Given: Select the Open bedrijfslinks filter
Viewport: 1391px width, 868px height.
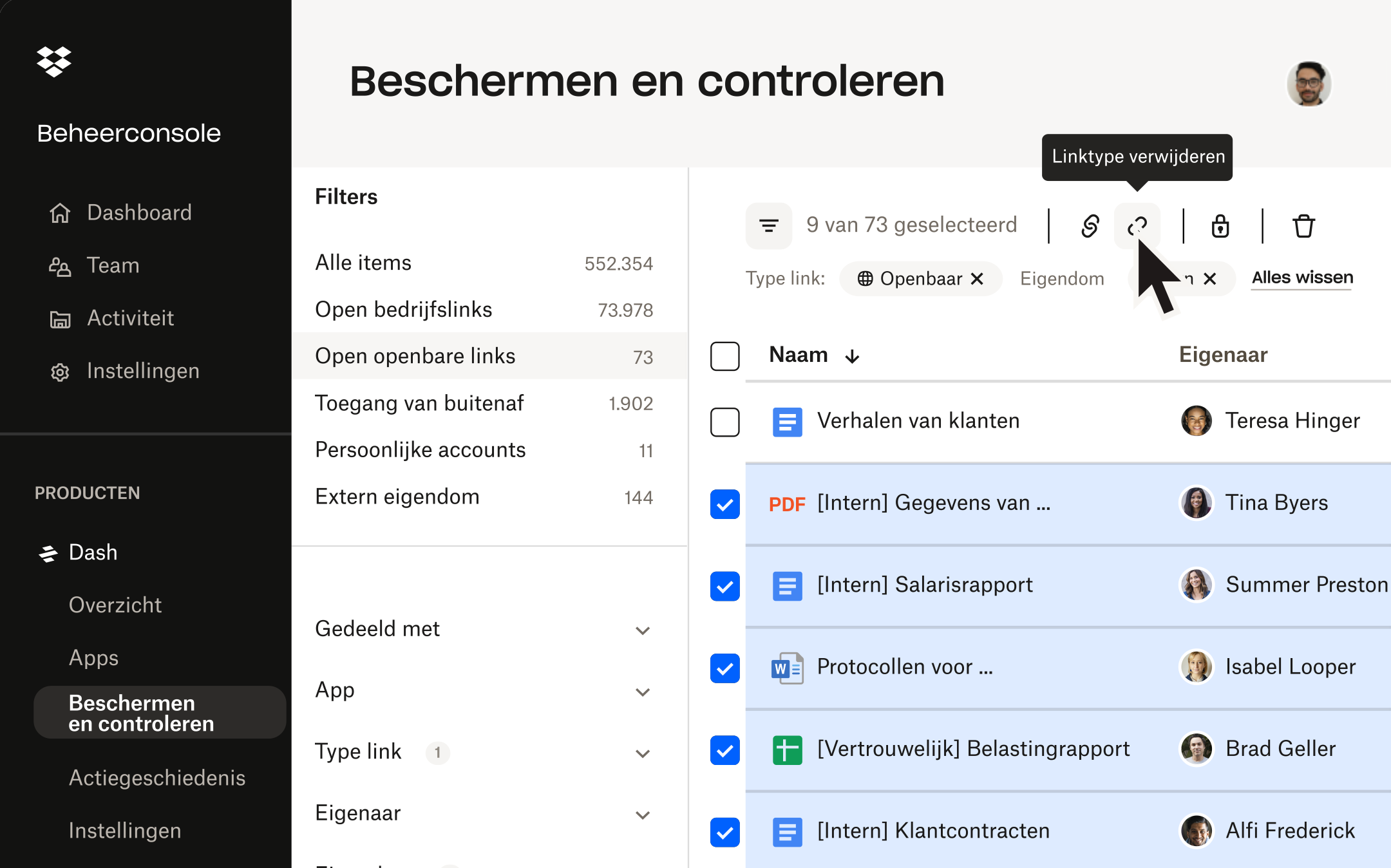Looking at the screenshot, I should 490,310.
